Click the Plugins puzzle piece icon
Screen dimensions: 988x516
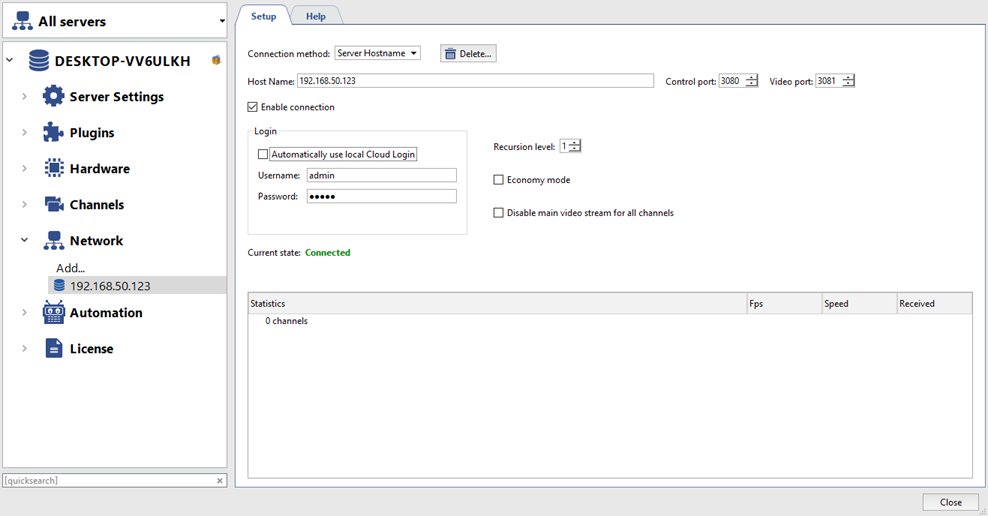[x=53, y=133]
